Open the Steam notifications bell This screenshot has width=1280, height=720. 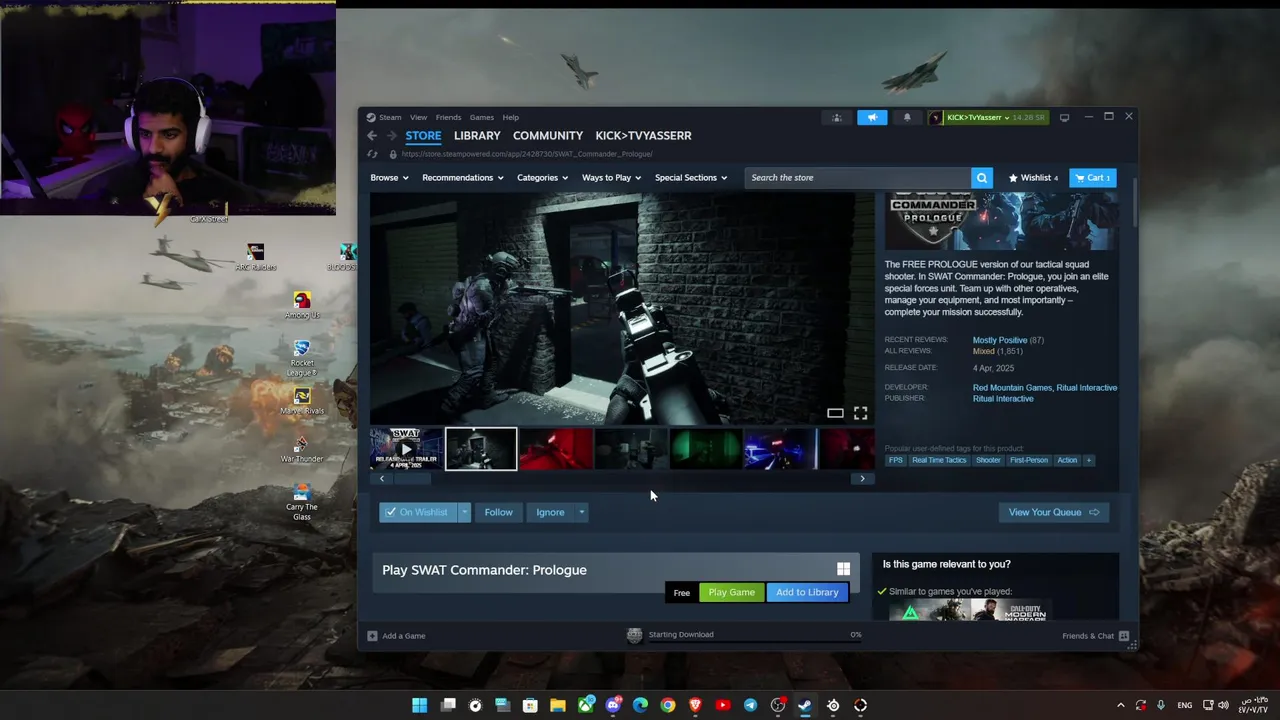point(907,117)
